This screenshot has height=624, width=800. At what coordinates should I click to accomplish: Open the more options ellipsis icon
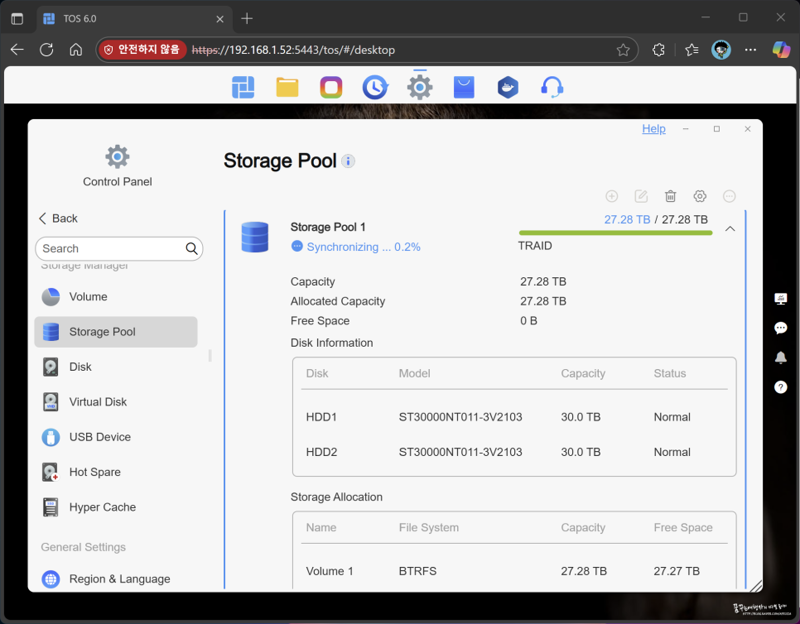tap(730, 196)
